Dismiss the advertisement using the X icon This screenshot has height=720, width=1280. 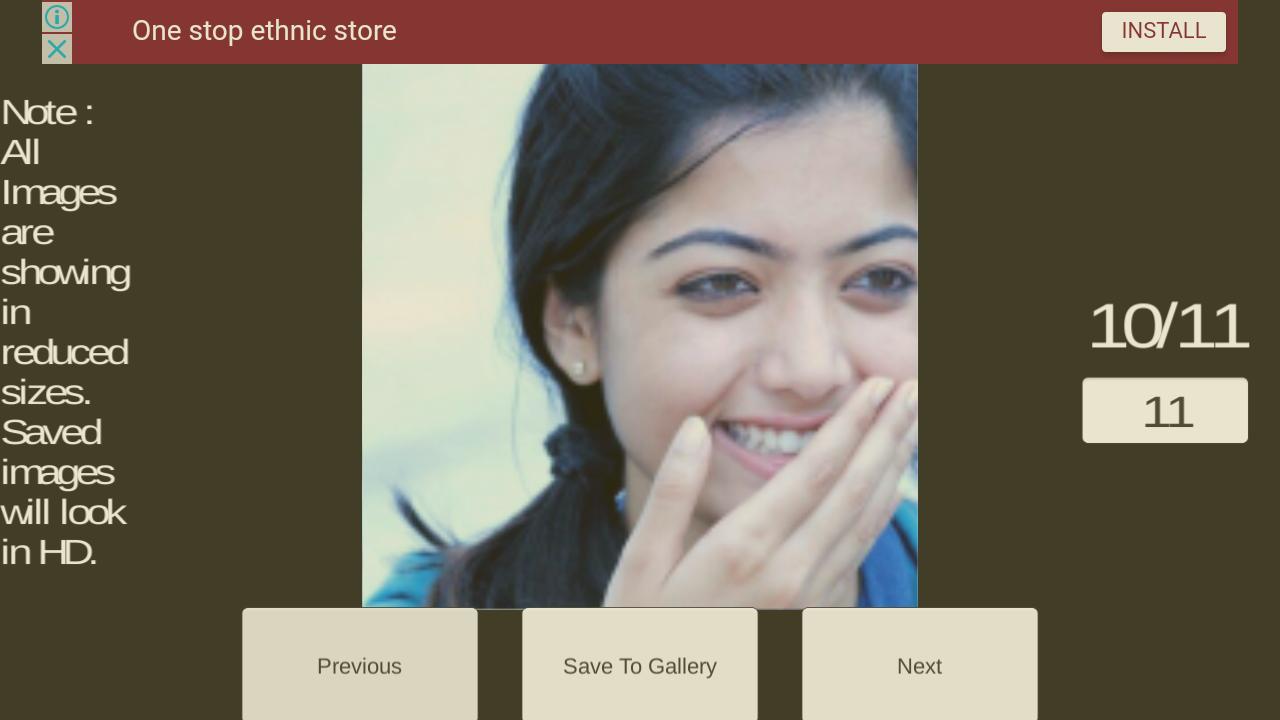(x=57, y=49)
